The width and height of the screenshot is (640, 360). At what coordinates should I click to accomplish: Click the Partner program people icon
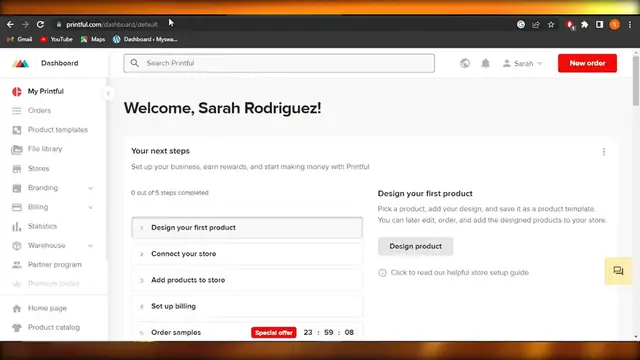(17, 265)
